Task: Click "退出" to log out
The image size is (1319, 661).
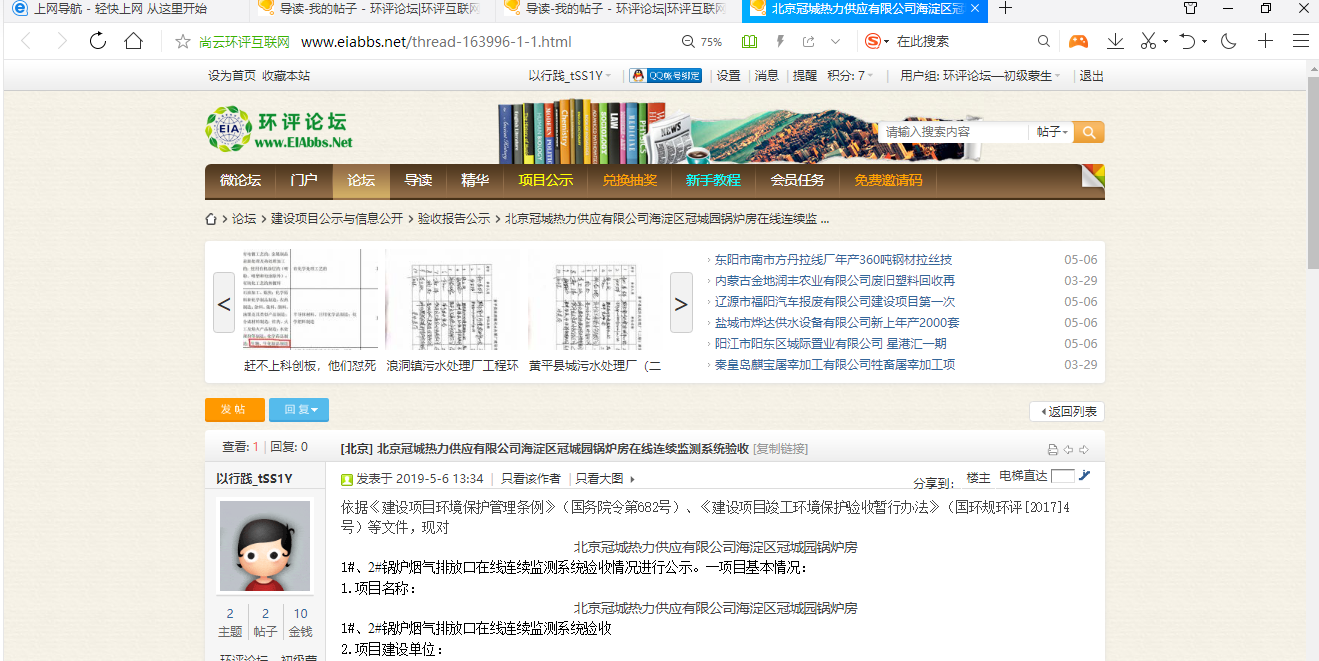Action: click(1092, 76)
